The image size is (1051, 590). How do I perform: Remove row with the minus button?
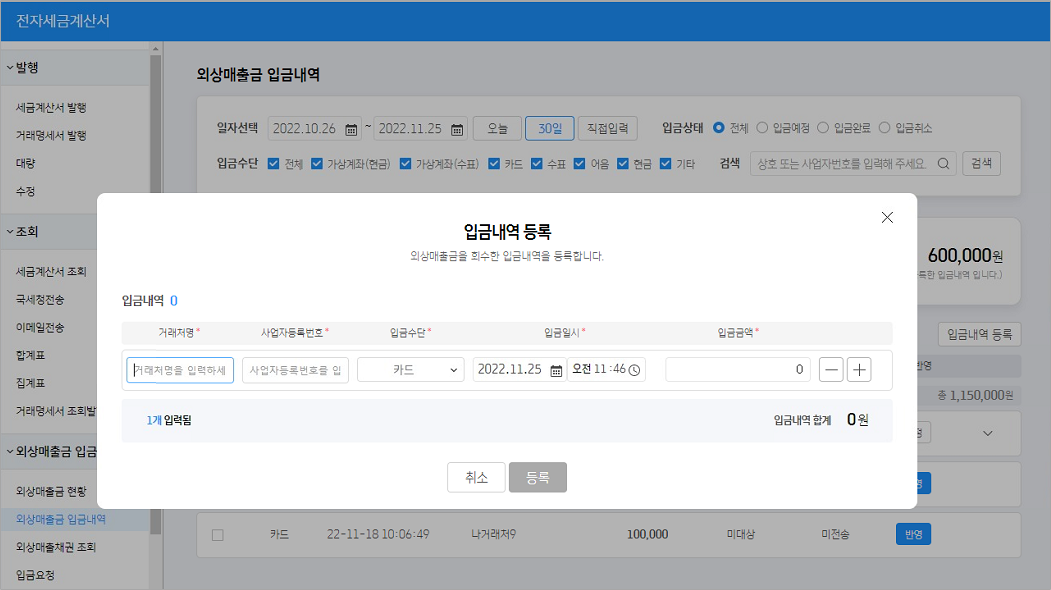click(831, 369)
